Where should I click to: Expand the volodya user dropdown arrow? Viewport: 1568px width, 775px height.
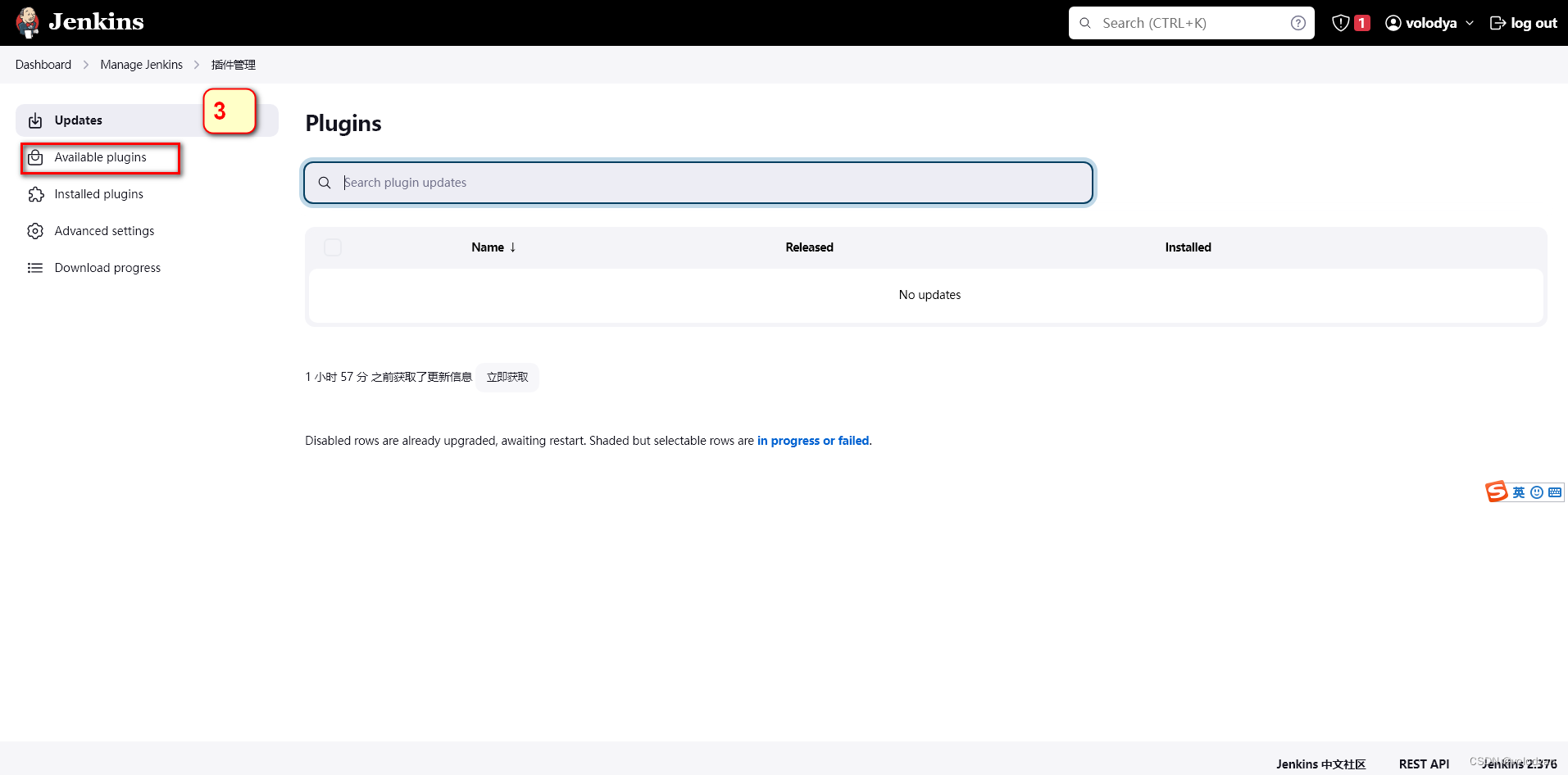[x=1470, y=23]
